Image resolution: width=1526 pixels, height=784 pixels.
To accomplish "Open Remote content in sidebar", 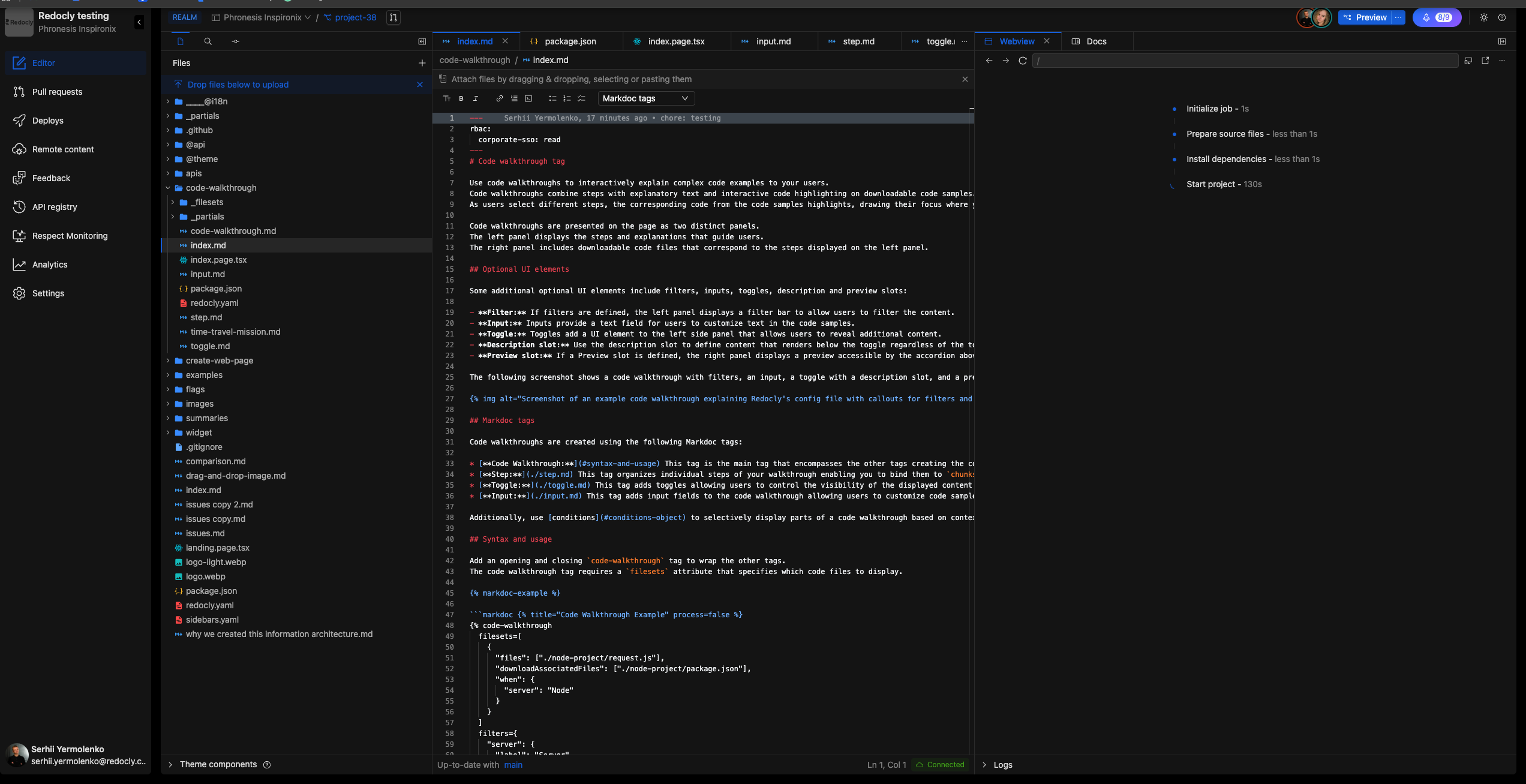I will click(76, 149).
